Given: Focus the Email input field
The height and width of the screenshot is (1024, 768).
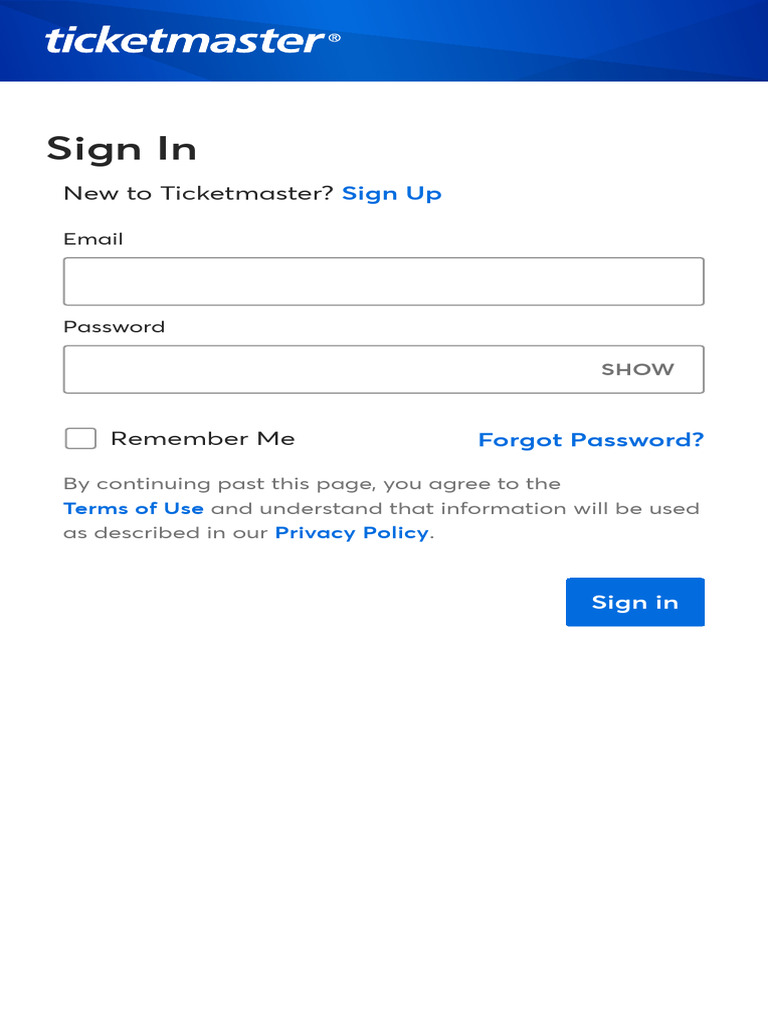Looking at the screenshot, I should (383, 281).
